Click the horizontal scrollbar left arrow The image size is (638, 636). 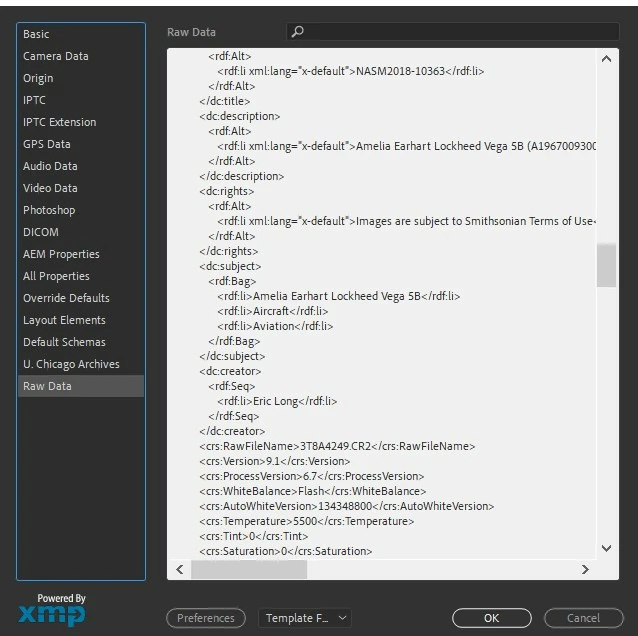click(x=180, y=569)
